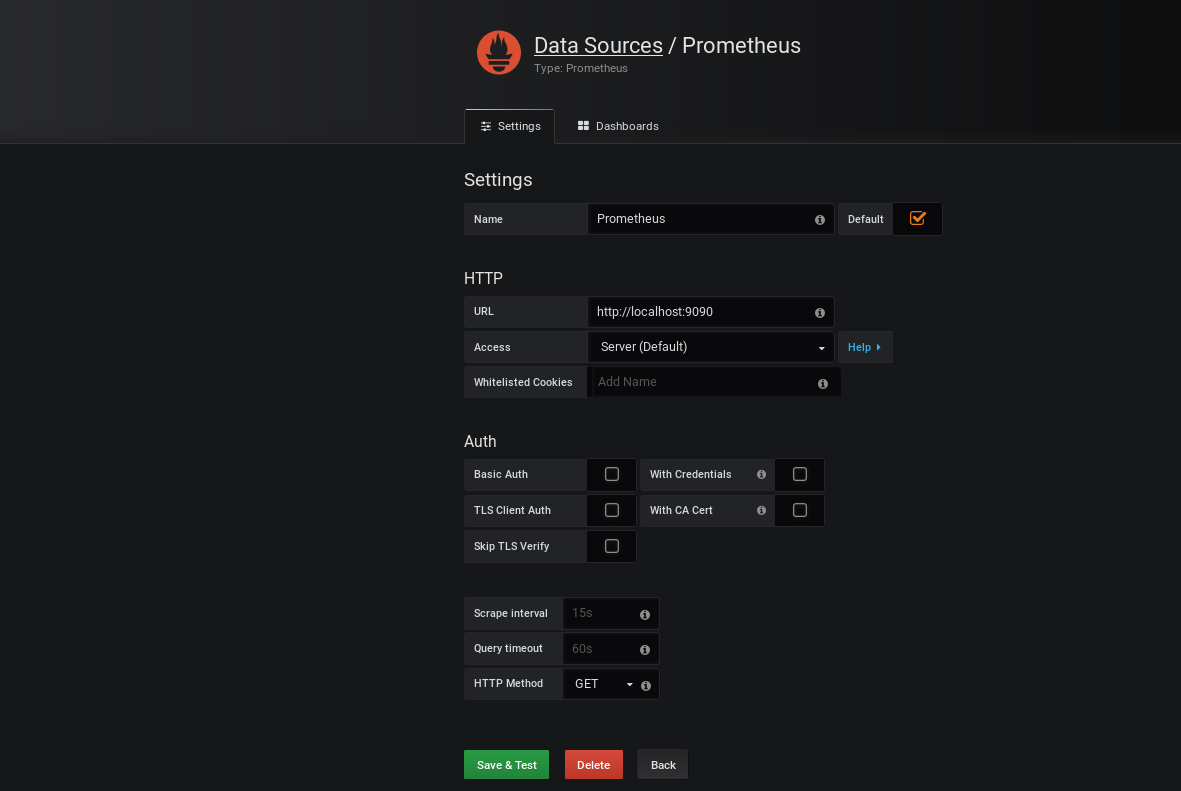
Task: Enable Skip TLS Verify
Action: [x=611, y=546]
